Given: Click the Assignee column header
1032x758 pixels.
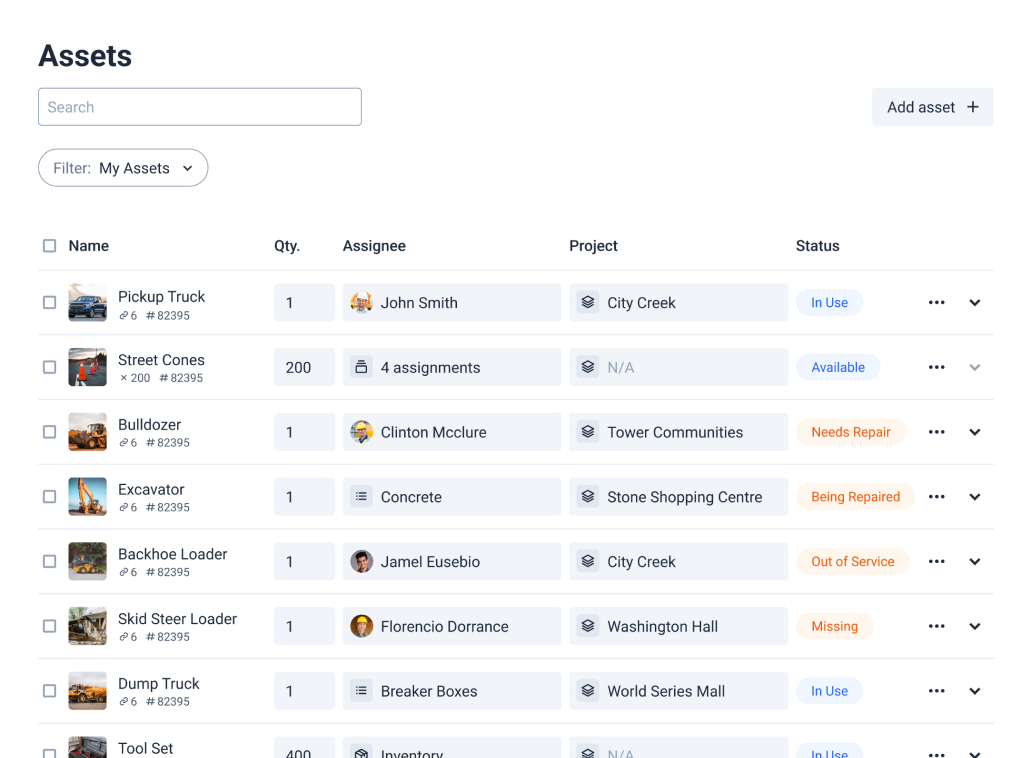Looking at the screenshot, I should tap(374, 246).
